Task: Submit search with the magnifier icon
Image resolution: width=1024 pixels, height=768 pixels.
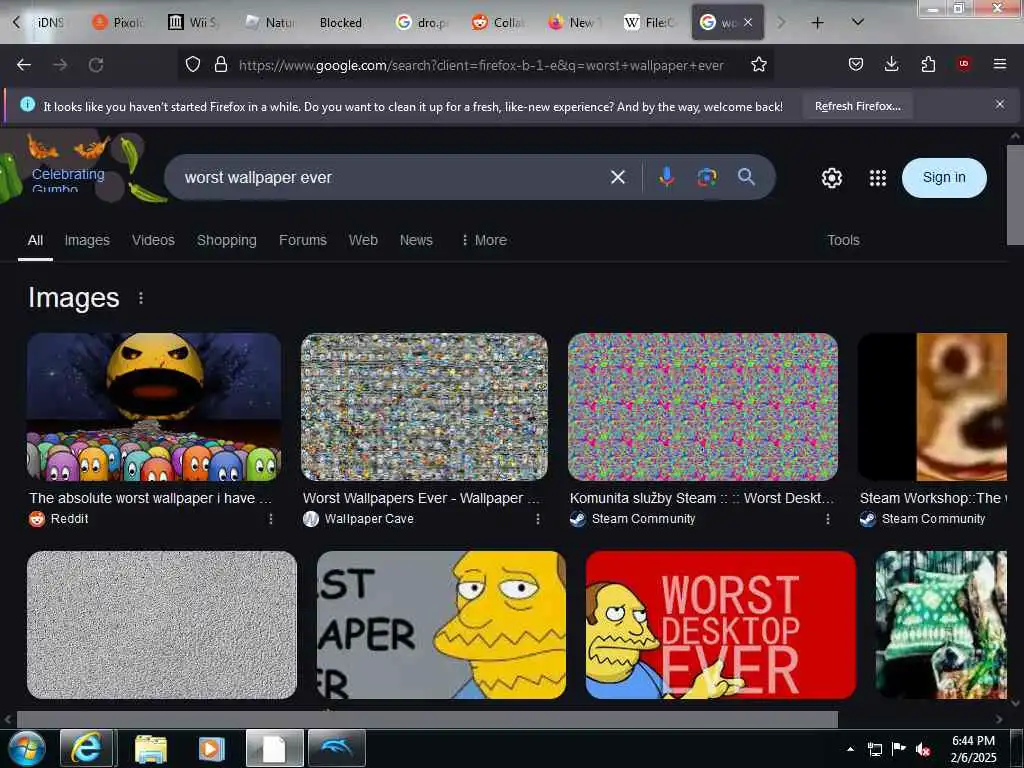Action: point(746,176)
